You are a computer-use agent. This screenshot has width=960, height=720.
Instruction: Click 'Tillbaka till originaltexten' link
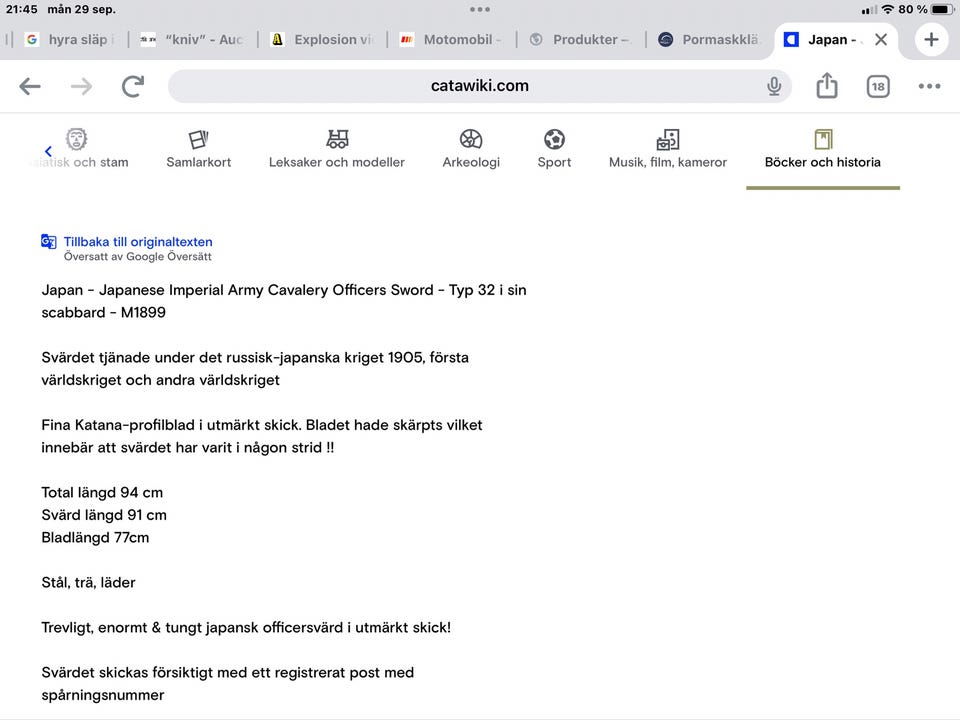[138, 242]
